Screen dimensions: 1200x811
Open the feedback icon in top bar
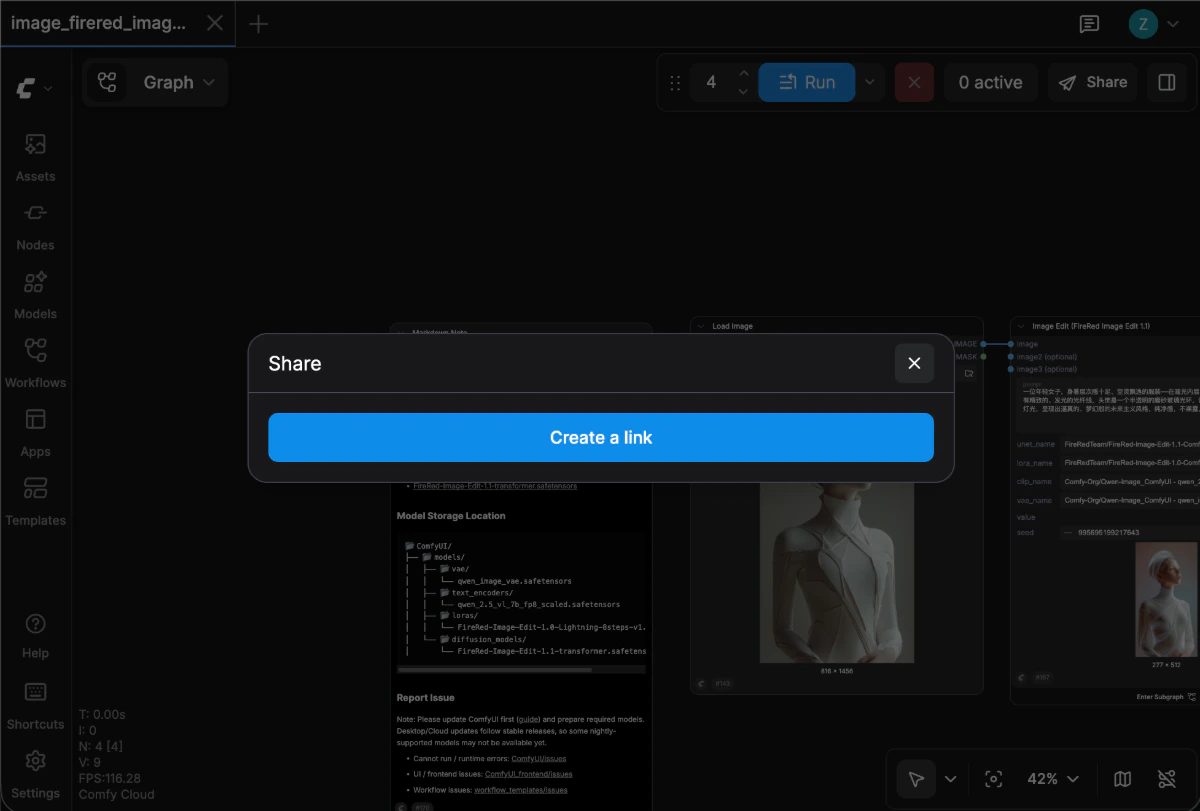click(x=1089, y=23)
